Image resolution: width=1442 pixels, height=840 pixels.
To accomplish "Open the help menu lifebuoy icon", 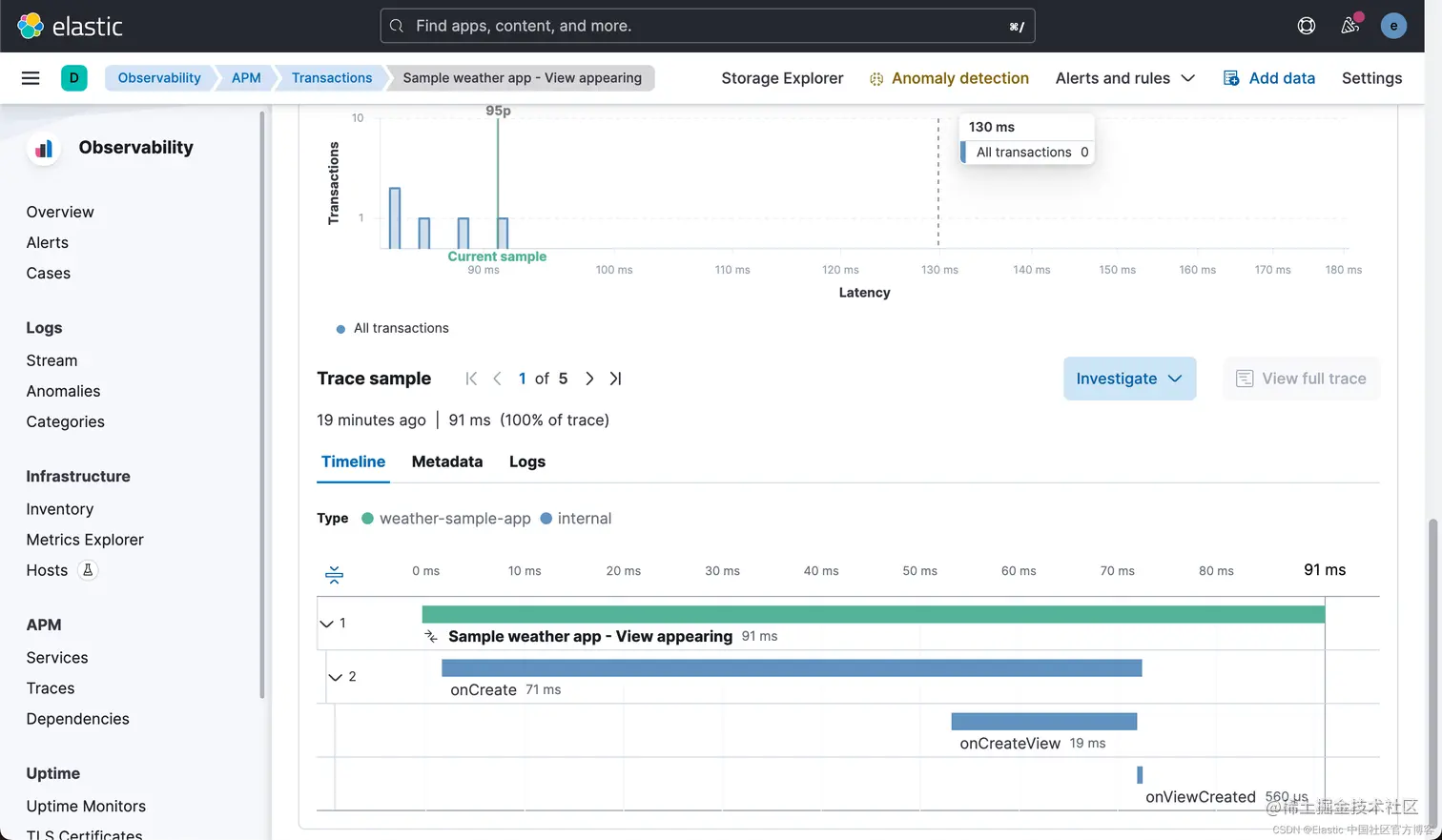I will point(1307,26).
